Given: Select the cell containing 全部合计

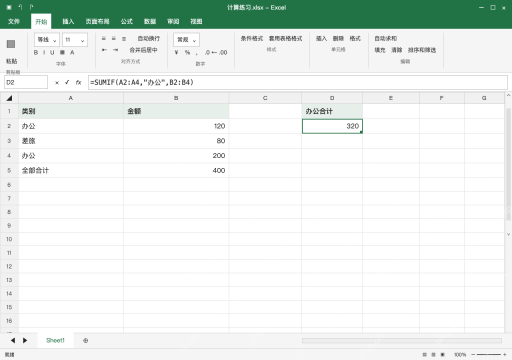Looking at the screenshot, I should pos(71,170).
